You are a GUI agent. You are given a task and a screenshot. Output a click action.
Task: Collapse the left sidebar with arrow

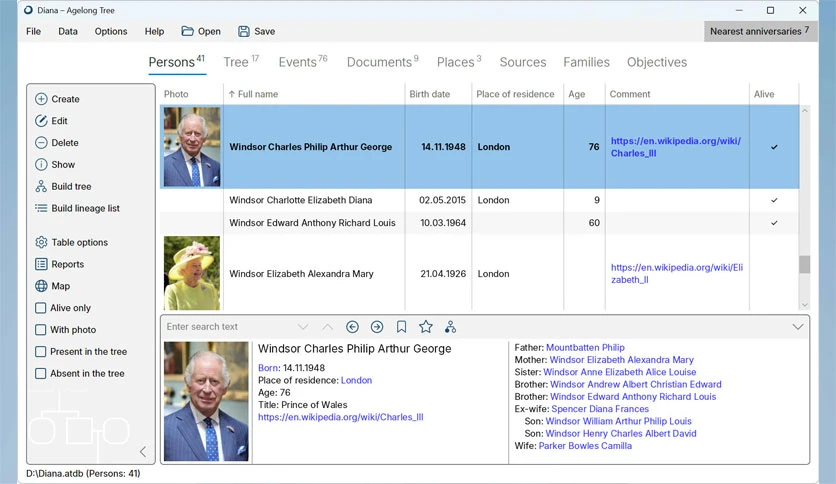(x=143, y=452)
